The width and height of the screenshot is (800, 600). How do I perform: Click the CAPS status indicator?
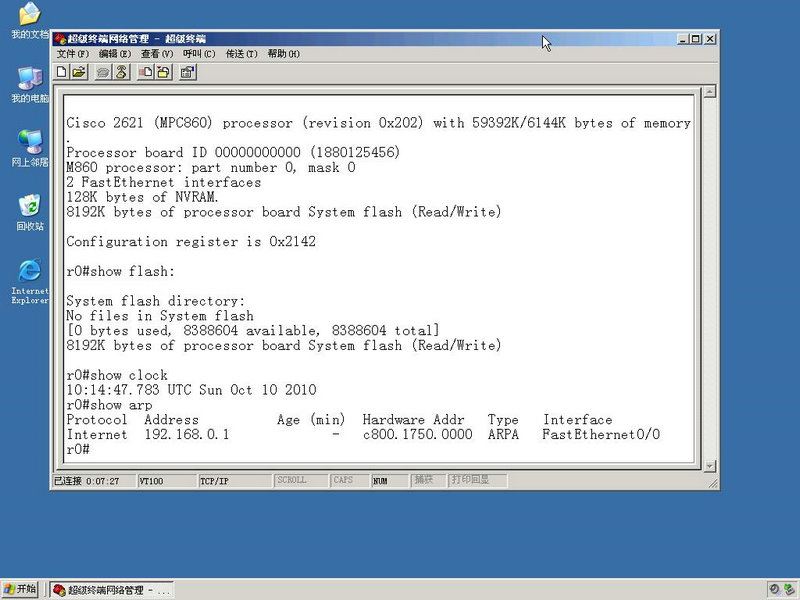349,480
